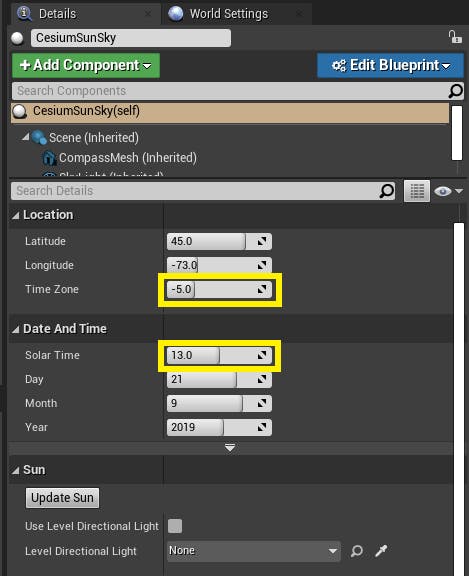This screenshot has height=576, width=469.
Task: Click the lock icon beside actor name
Action: coord(455,37)
